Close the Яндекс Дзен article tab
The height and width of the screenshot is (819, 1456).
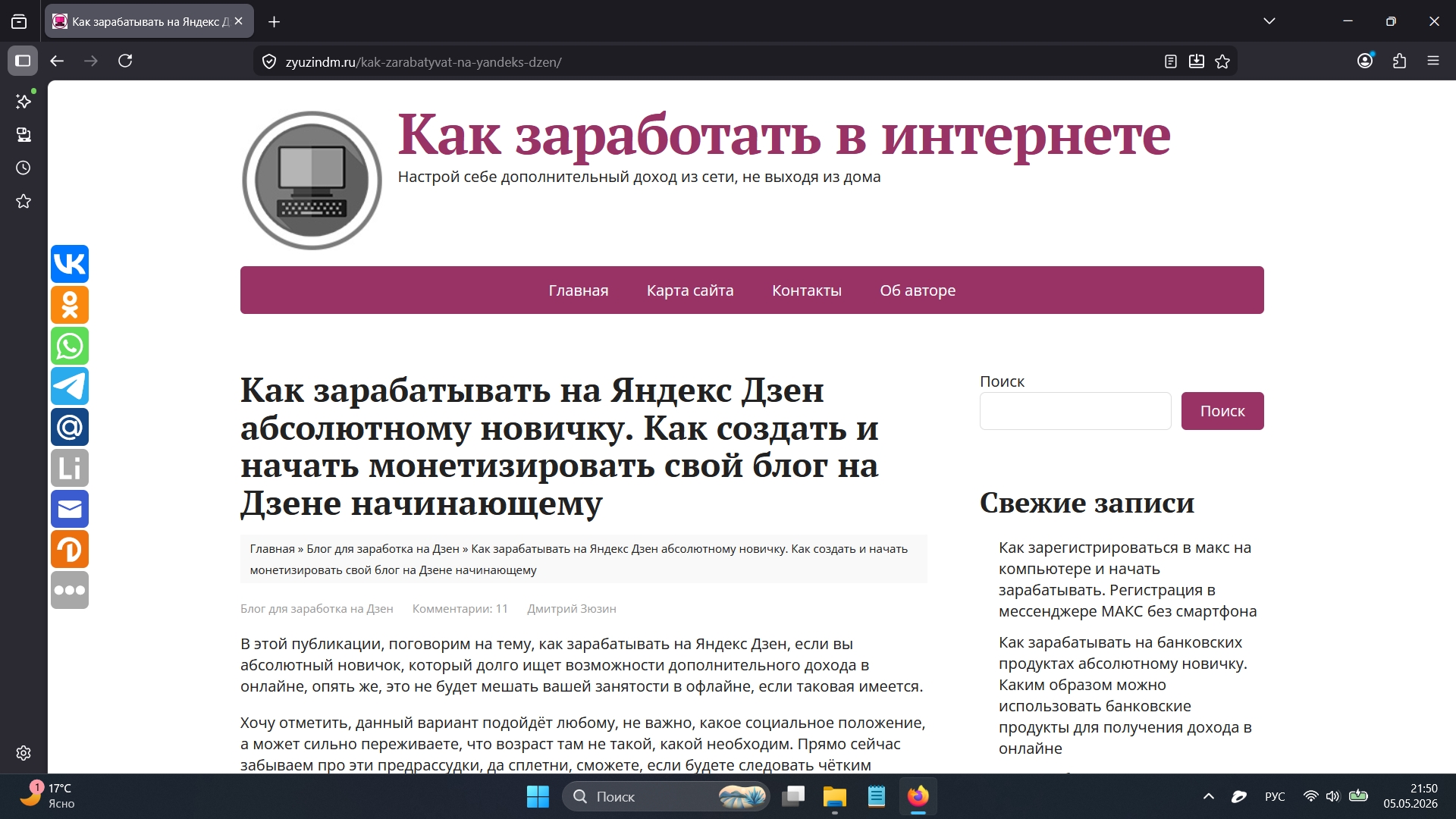tap(239, 21)
